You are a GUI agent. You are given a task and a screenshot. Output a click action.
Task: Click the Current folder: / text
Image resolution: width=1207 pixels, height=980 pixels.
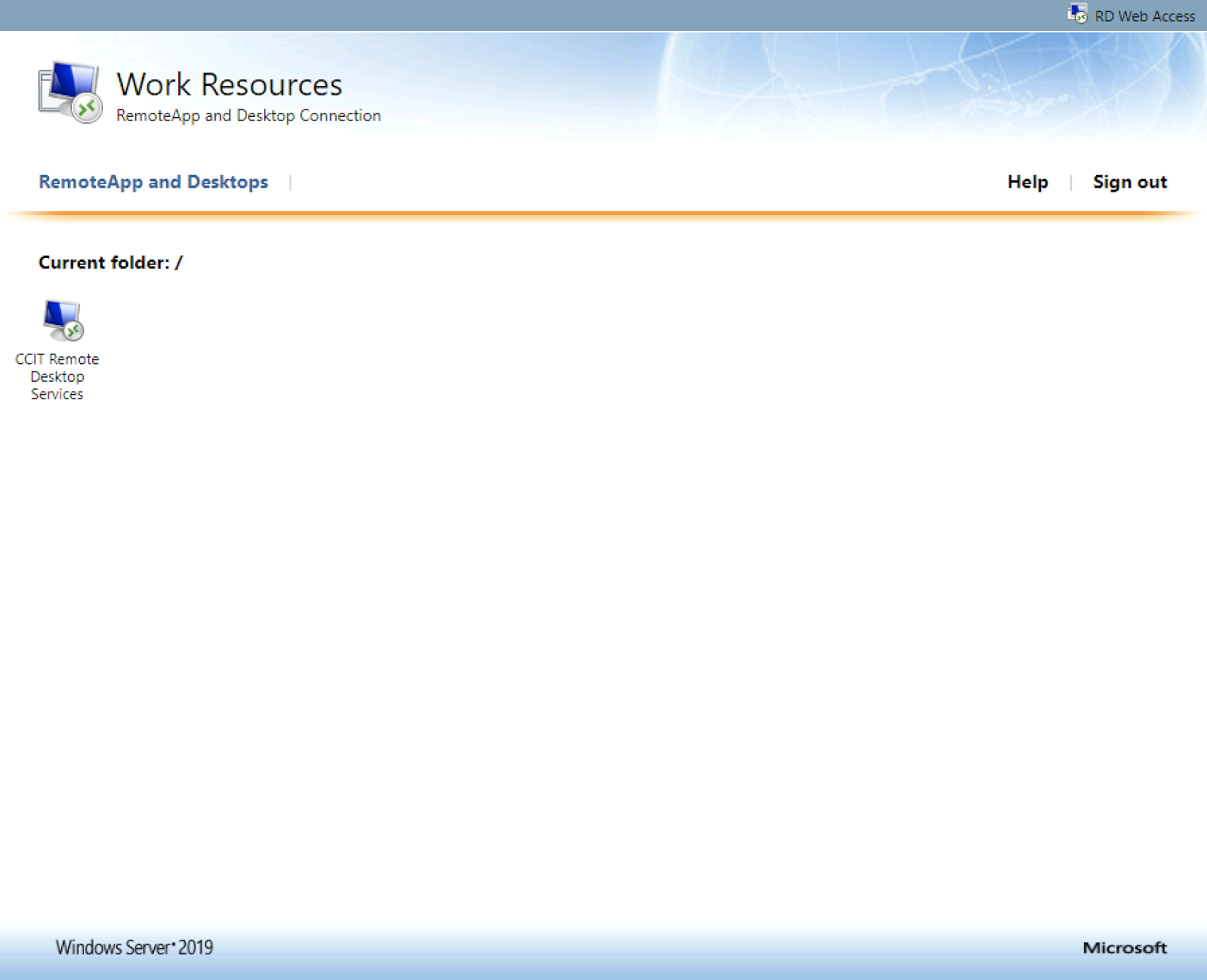pyautogui.click(x=110, y=263)
